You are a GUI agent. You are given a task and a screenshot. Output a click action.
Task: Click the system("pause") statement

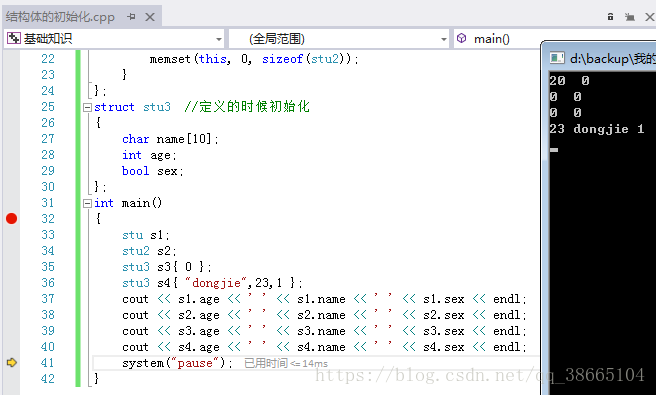[177, 363]
